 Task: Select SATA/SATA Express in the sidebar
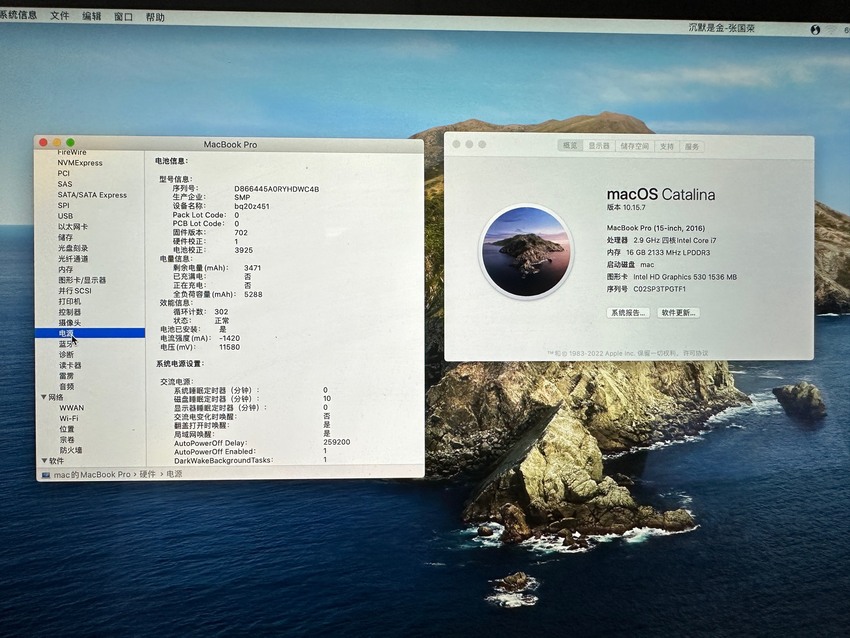pyautogui.click(x=92, y=195)
